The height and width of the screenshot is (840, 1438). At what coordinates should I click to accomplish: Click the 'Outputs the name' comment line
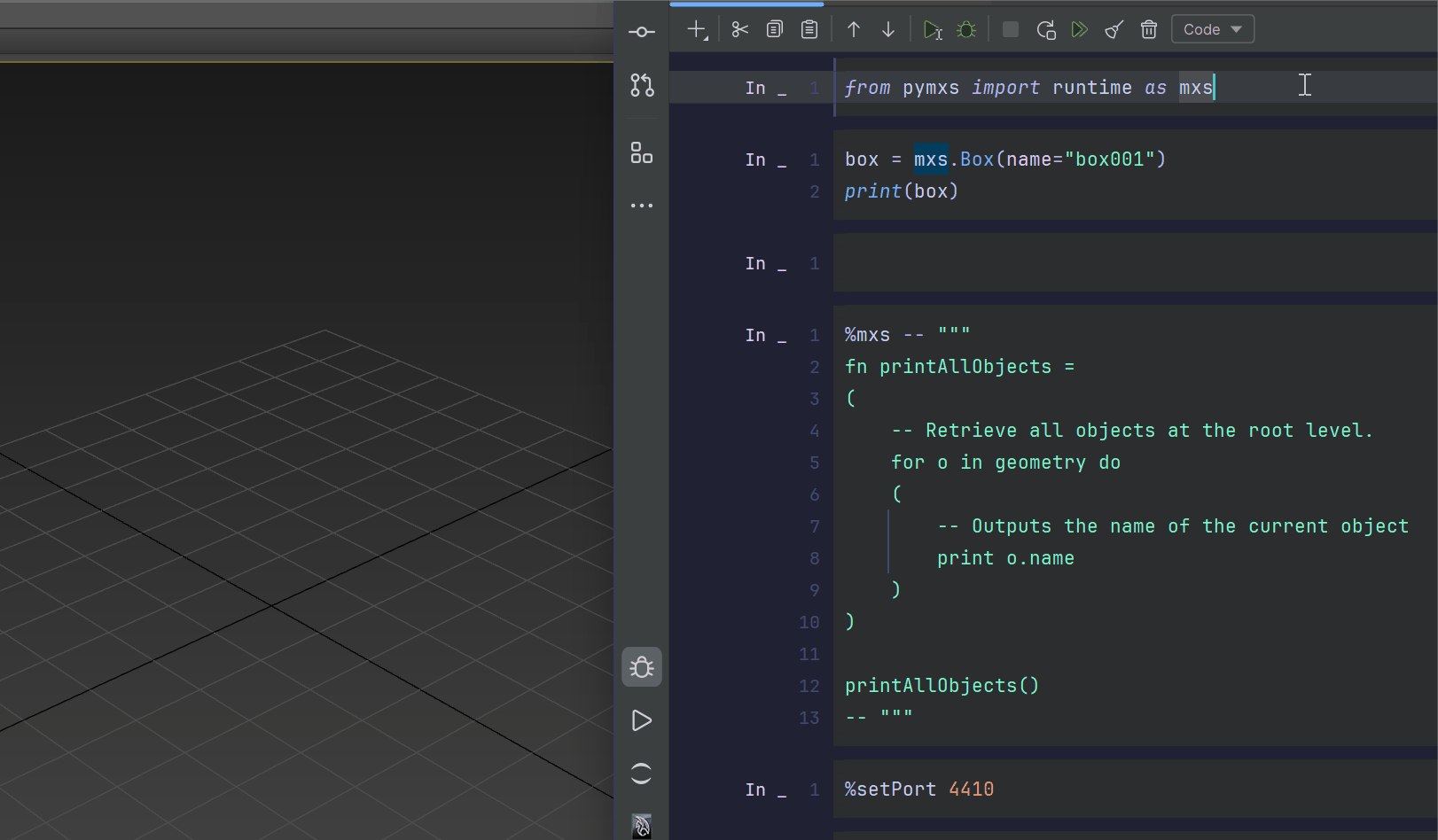tap(1173, 526)
